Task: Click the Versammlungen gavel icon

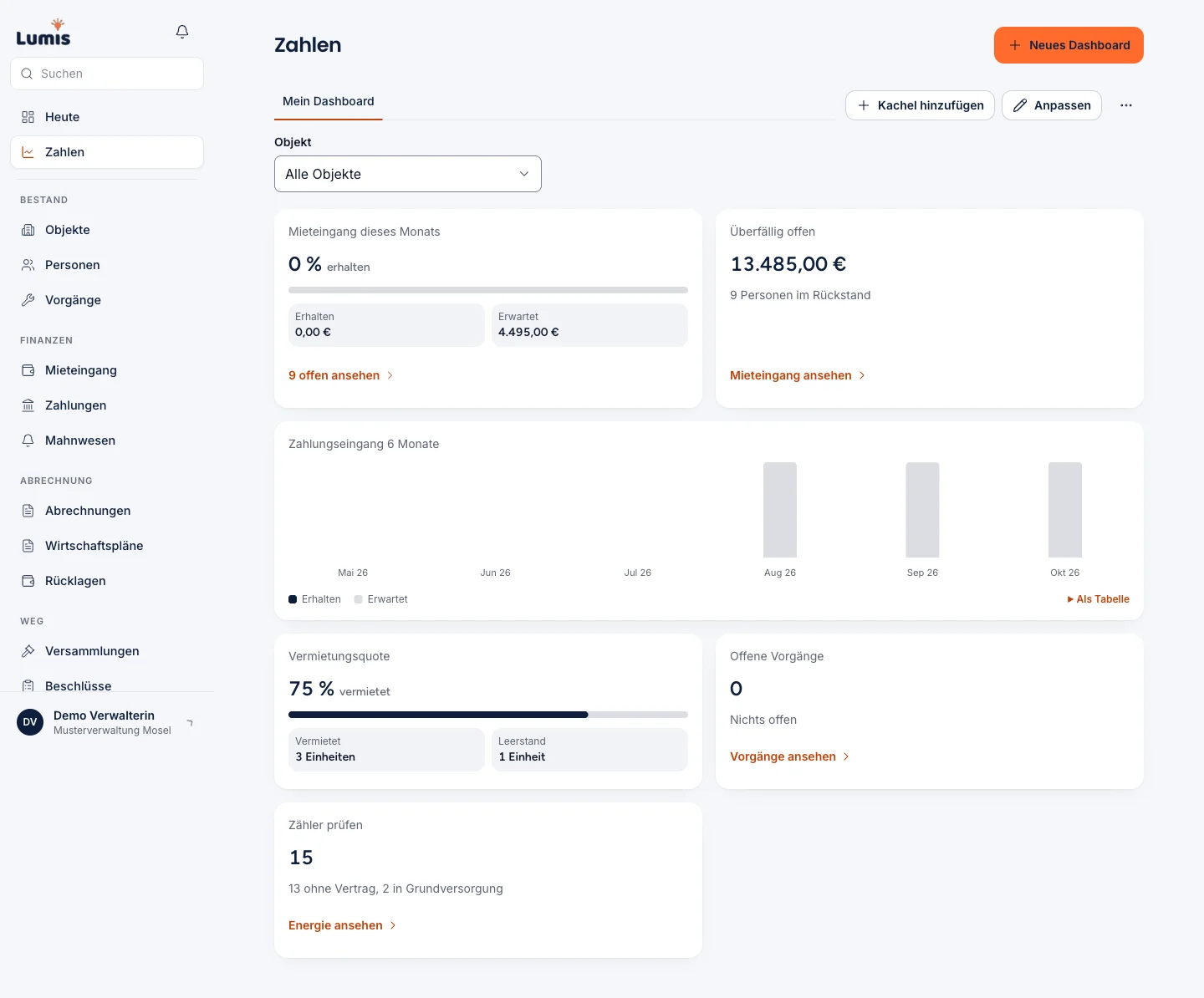Action: (28, 651)
